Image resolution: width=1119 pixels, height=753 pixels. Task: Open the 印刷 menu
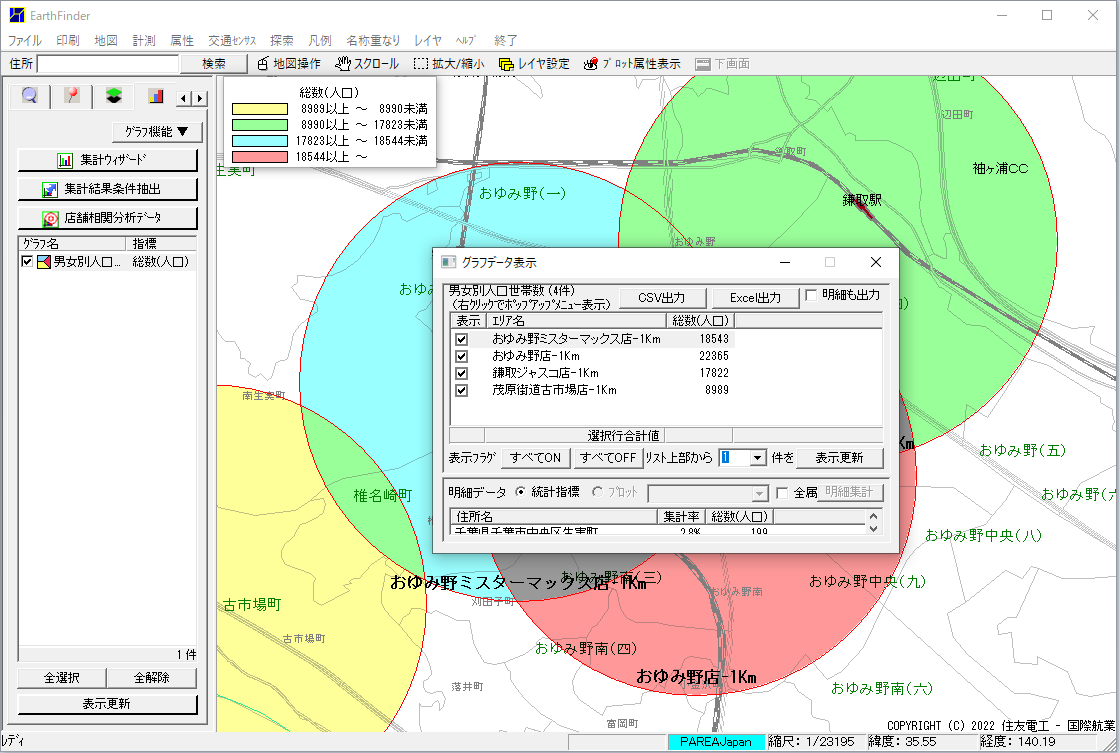68,41
